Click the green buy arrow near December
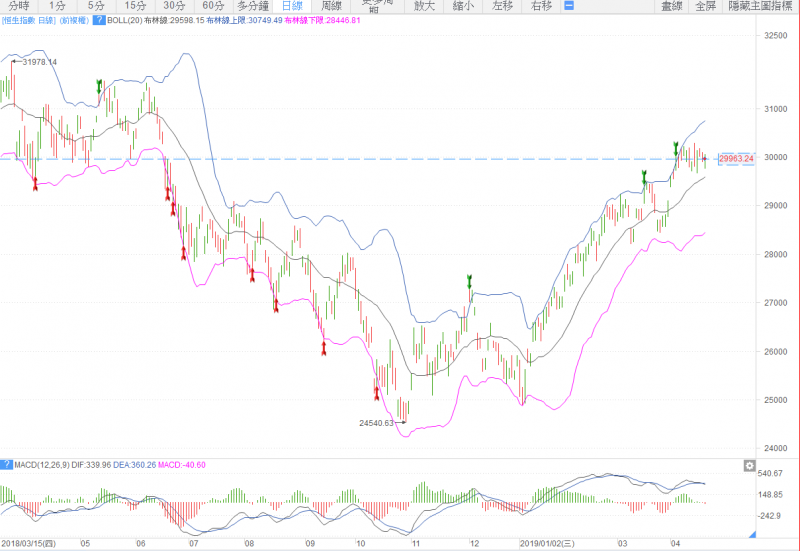 (x=470, y=283)
